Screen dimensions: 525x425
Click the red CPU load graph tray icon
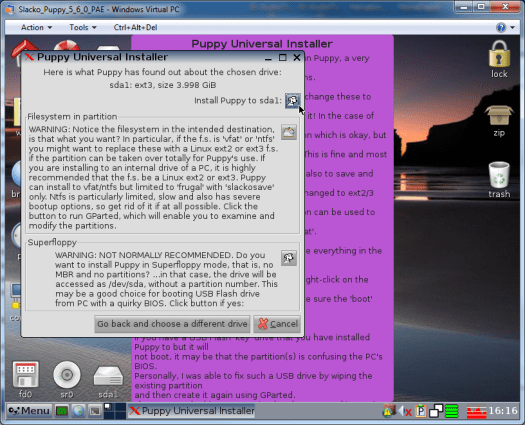tap(476, 412)
